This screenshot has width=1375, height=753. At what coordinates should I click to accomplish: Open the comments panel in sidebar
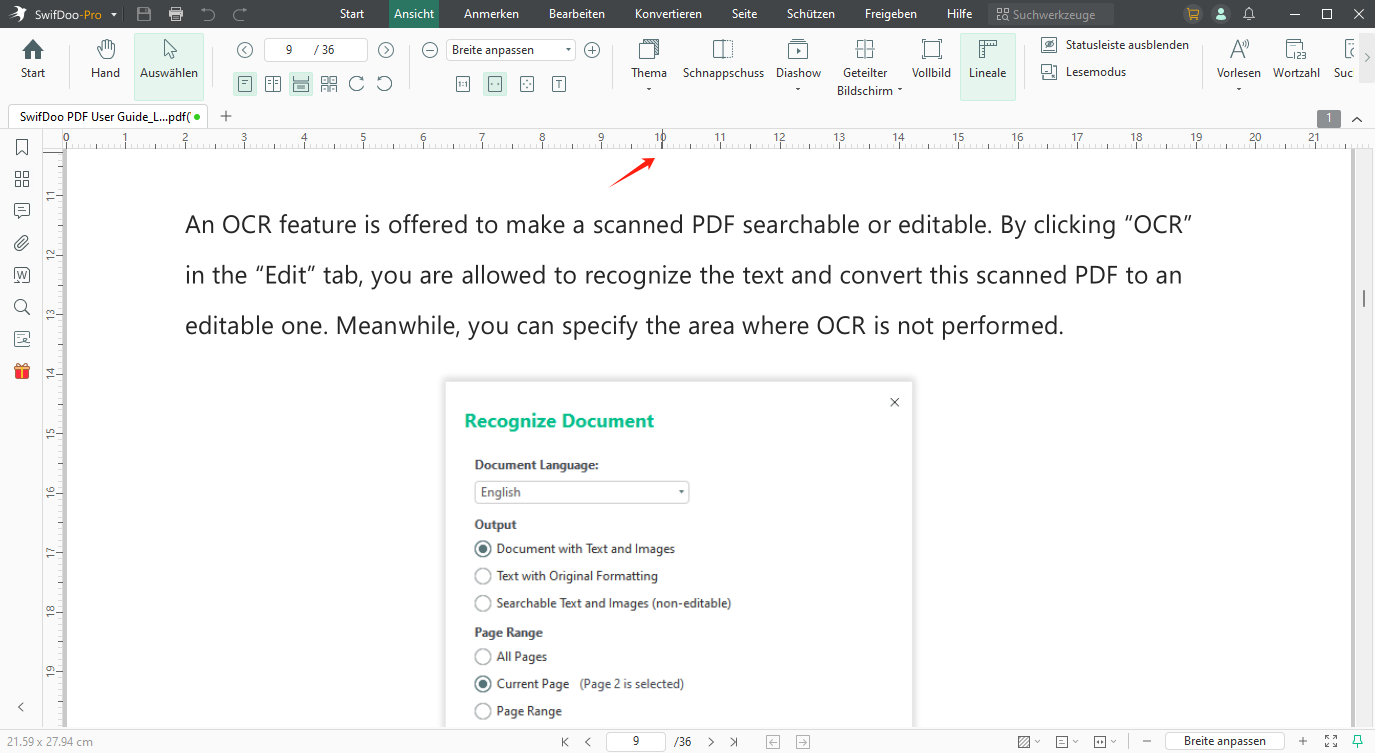coord(21,211)
